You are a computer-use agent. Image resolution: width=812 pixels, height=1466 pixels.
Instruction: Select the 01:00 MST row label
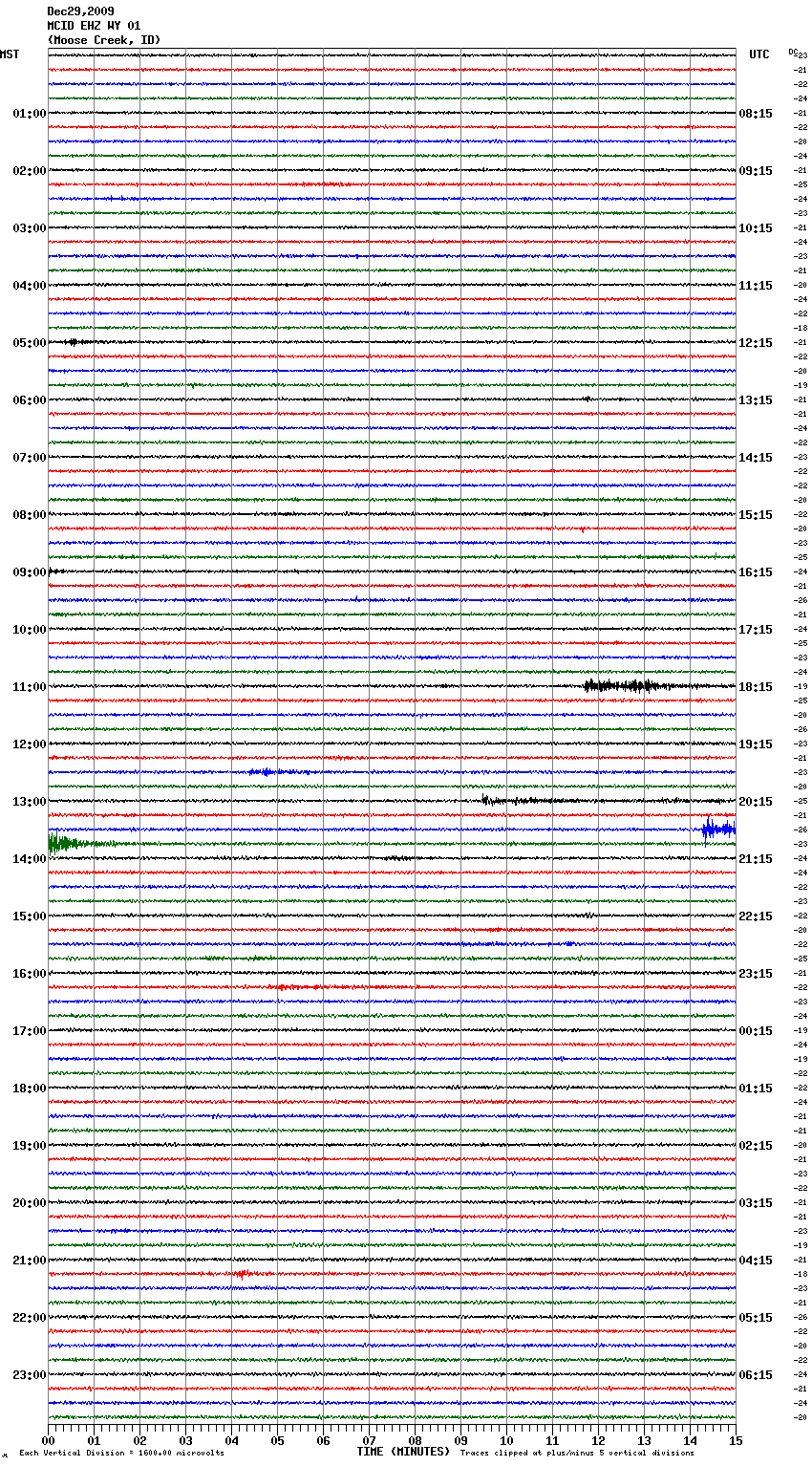[x=30, y=114]
